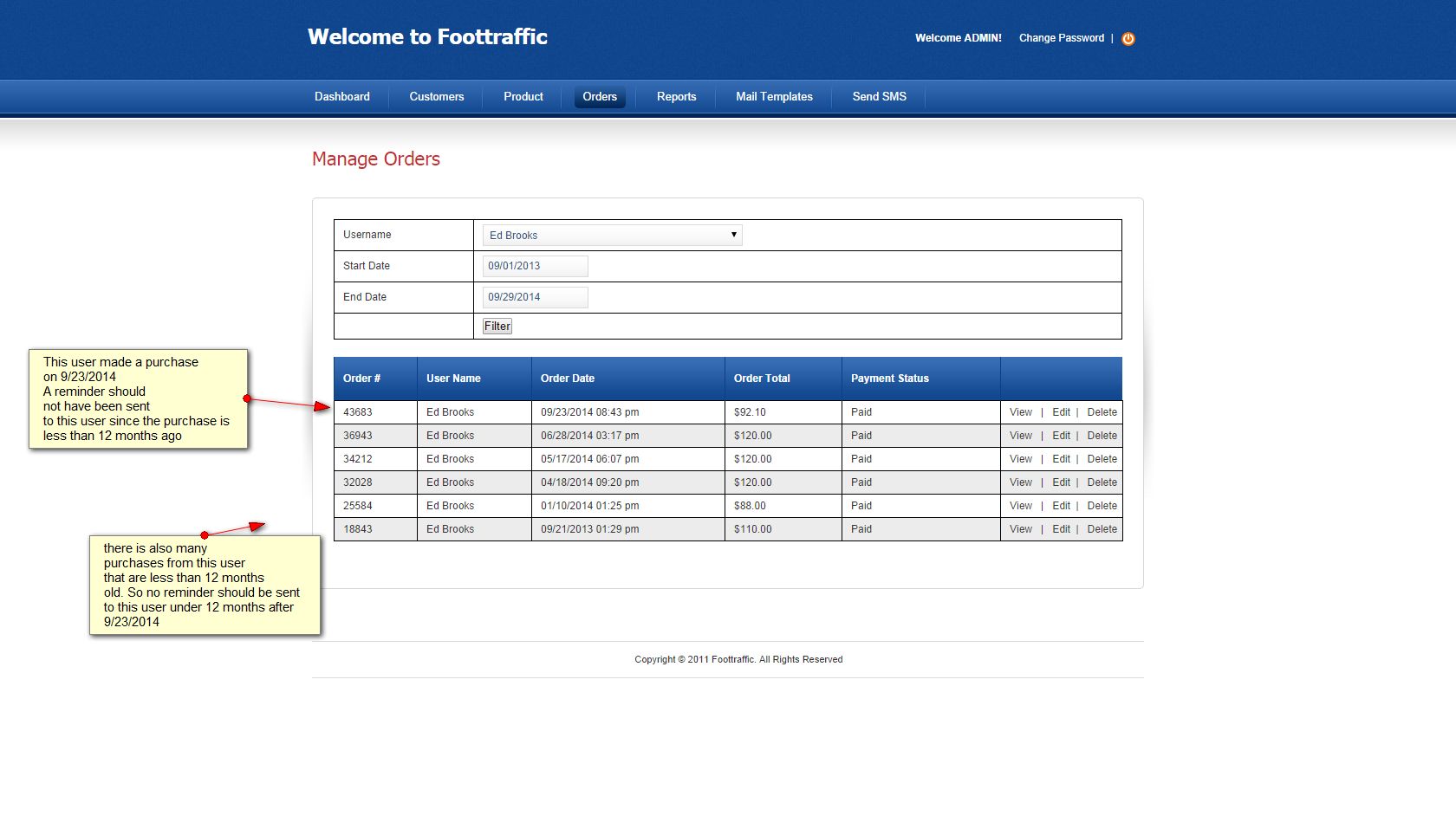This screenshot has width=1456, height=822.
Task: Edit order 36943
Action: click(x=1061, y=436)
